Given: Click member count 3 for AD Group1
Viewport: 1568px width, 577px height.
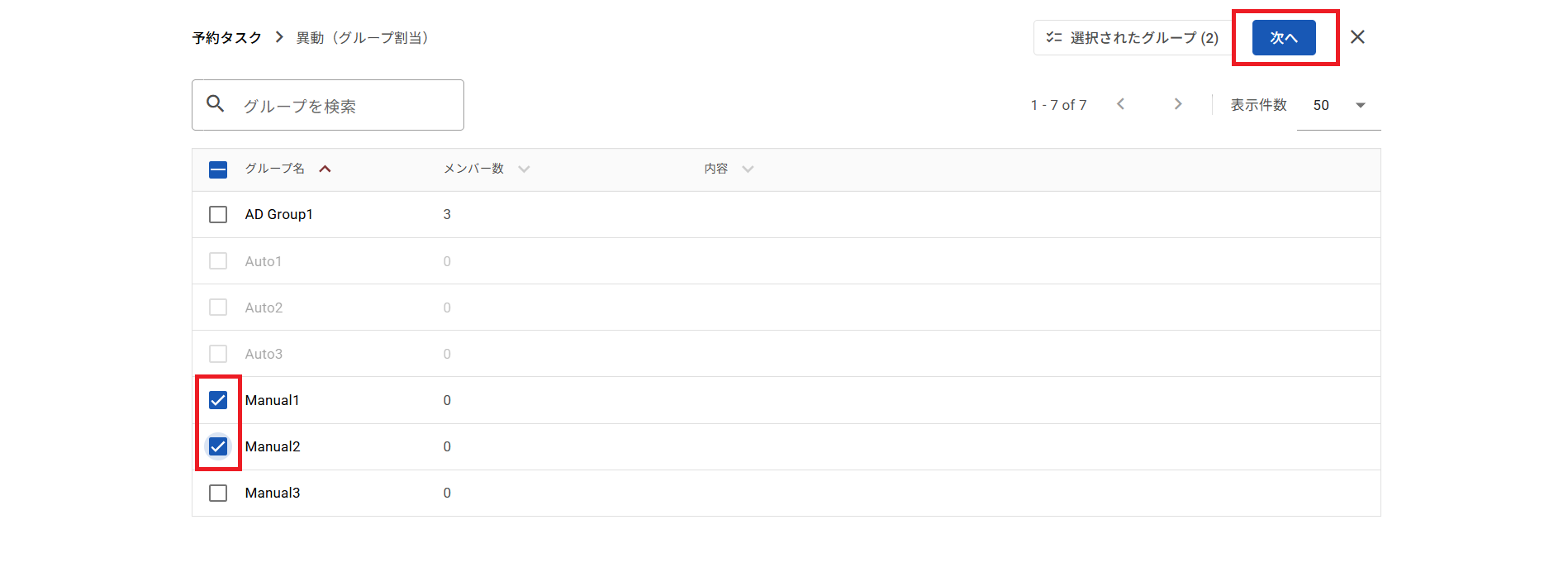Looking at the screenshot, I should coord(447,215).
